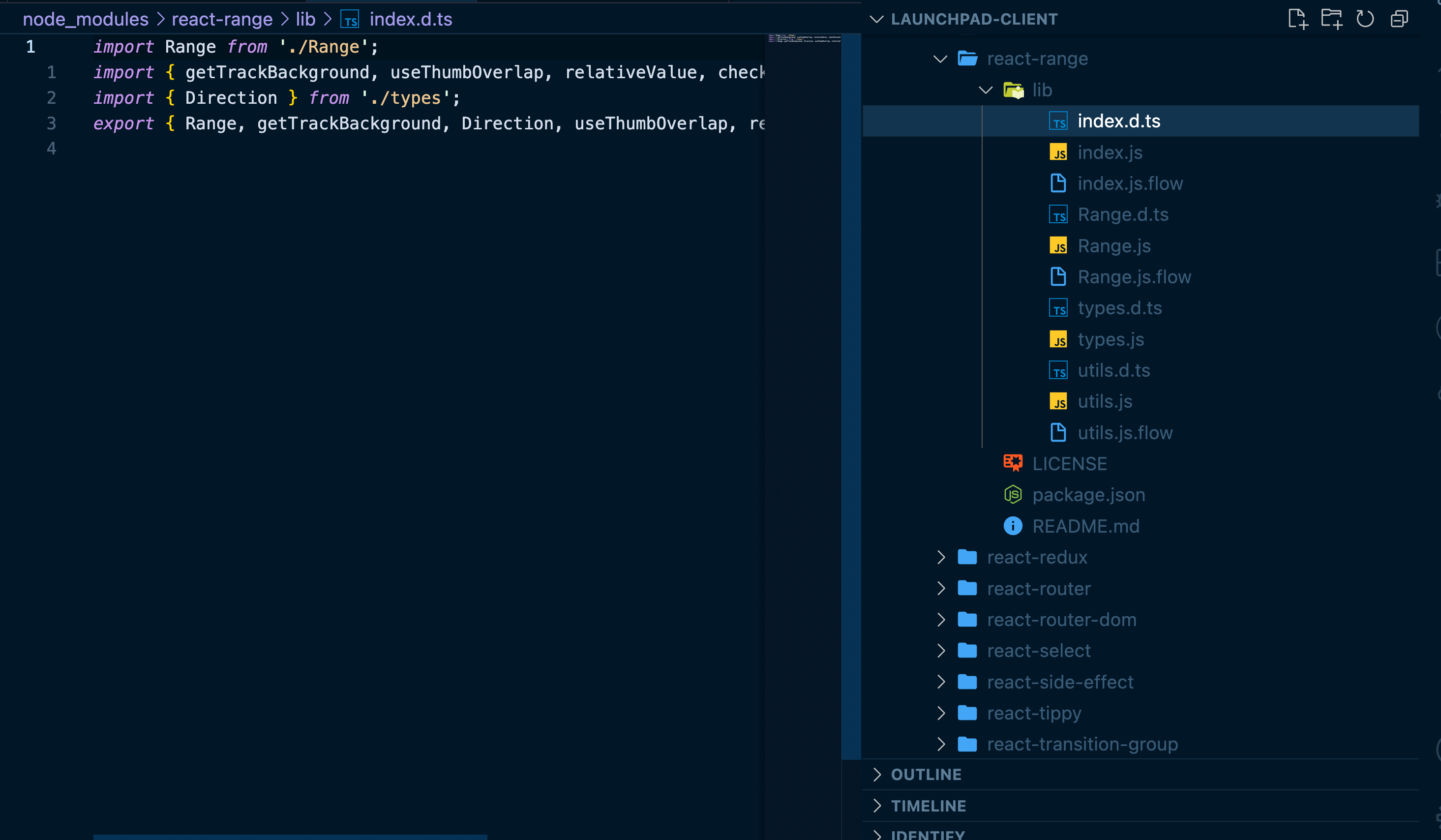1441x840 pixels.
Task: Collapse the lib folder
Action: (x=986, y=90)
